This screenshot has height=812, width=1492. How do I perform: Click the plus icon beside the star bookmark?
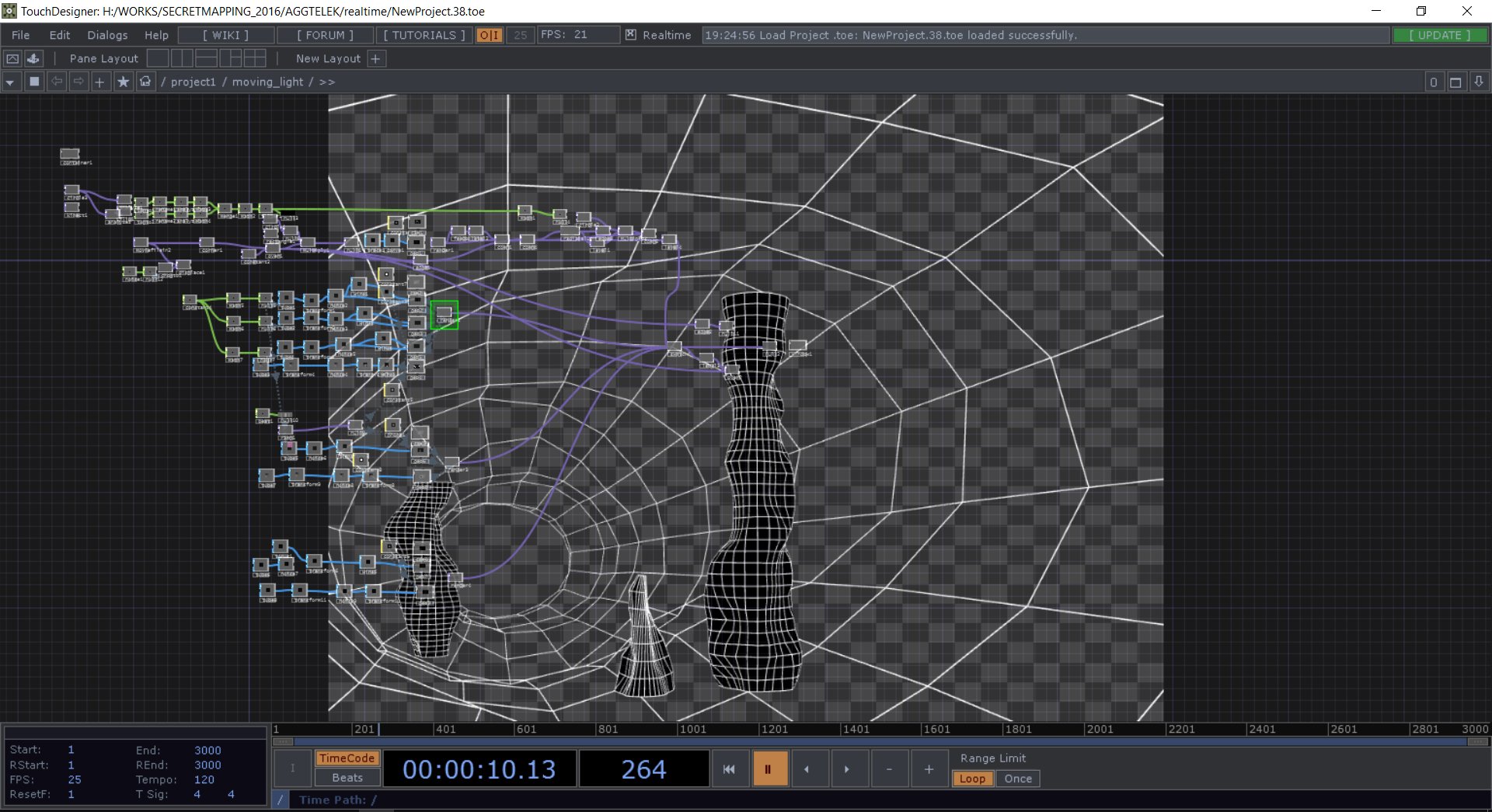[99, 82]
